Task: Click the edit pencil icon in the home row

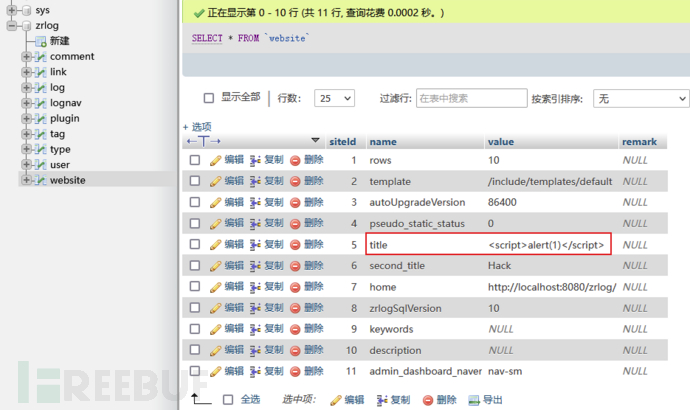Action: 215,287
